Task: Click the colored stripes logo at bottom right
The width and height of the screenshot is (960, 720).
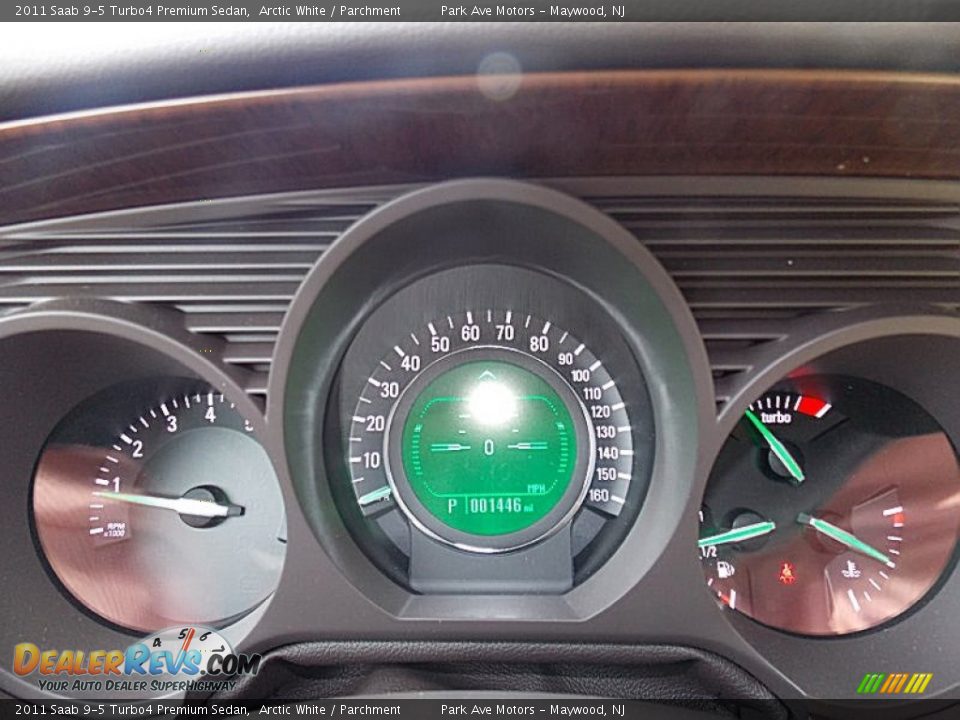Action: pos(894,683)
